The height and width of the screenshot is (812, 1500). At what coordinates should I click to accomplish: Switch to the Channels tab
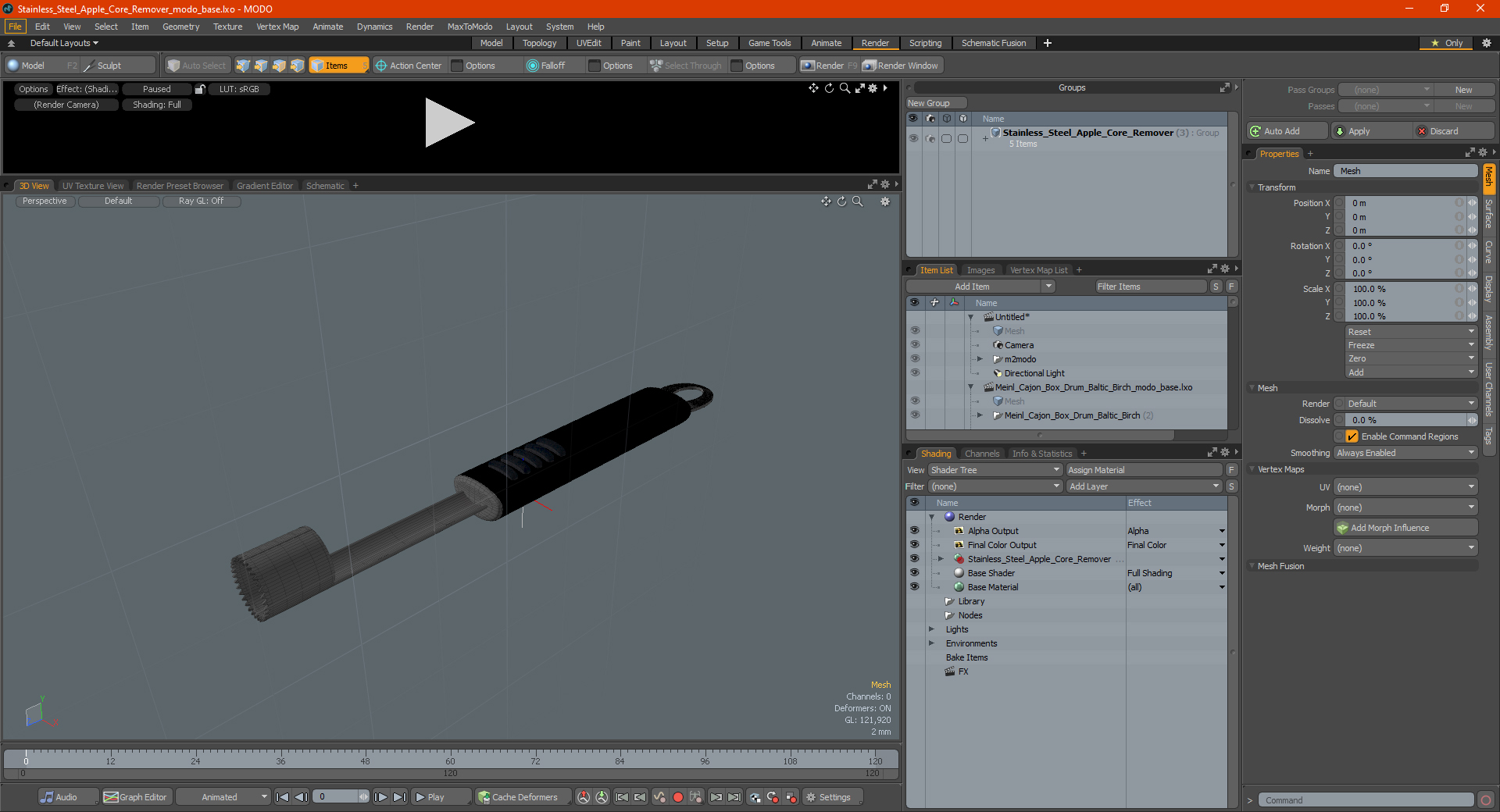pos(982,454)
